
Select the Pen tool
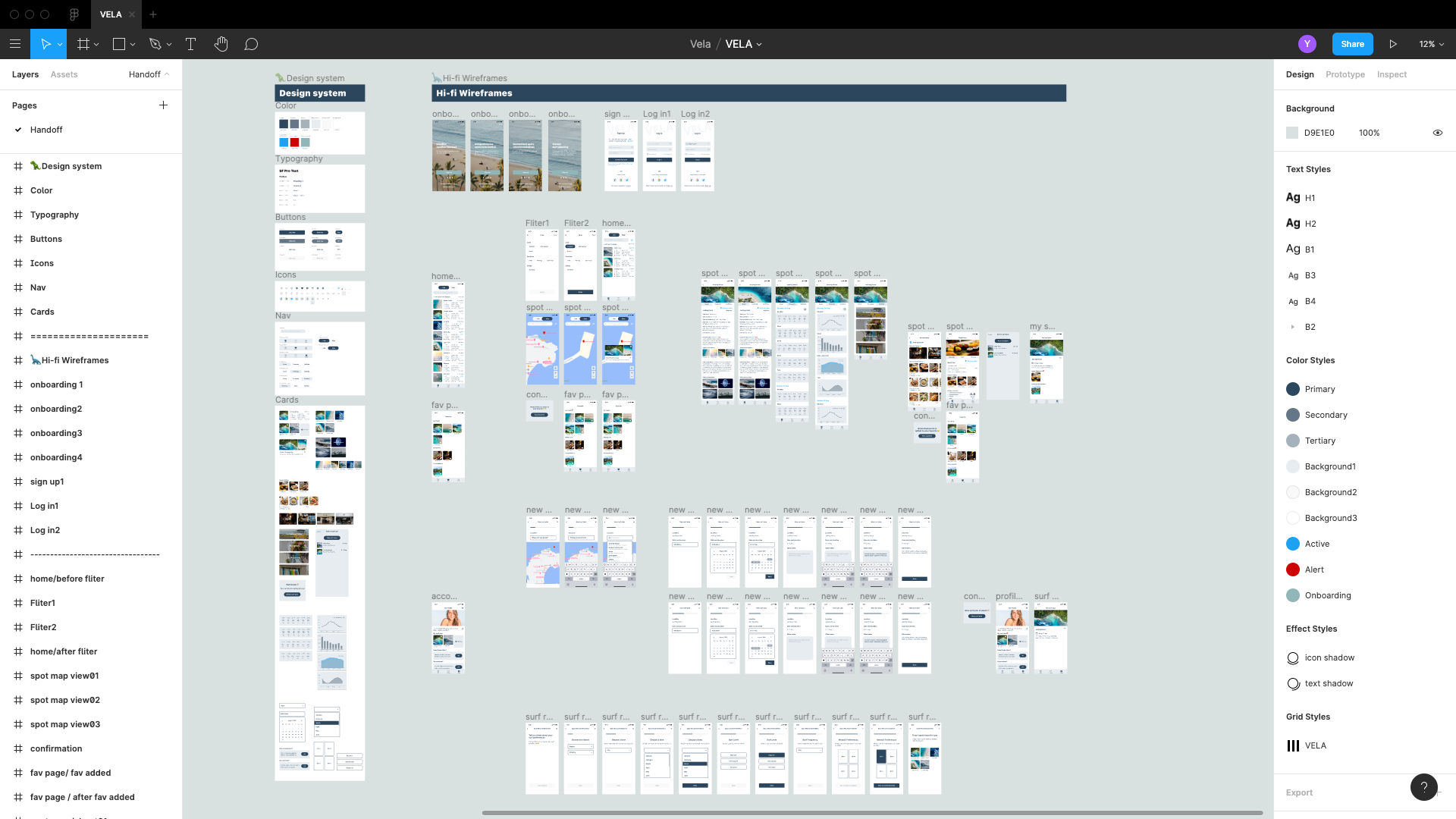coord(155,44)
